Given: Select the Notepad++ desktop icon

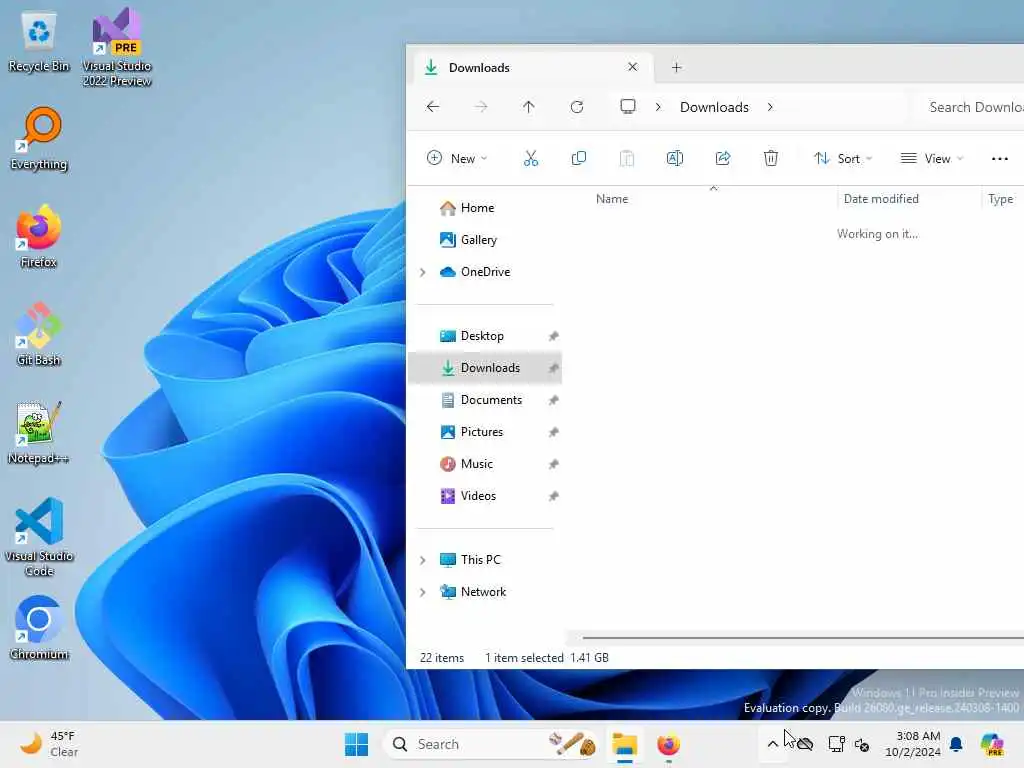Looking at the screenshot, I should [x=39, y=432].
